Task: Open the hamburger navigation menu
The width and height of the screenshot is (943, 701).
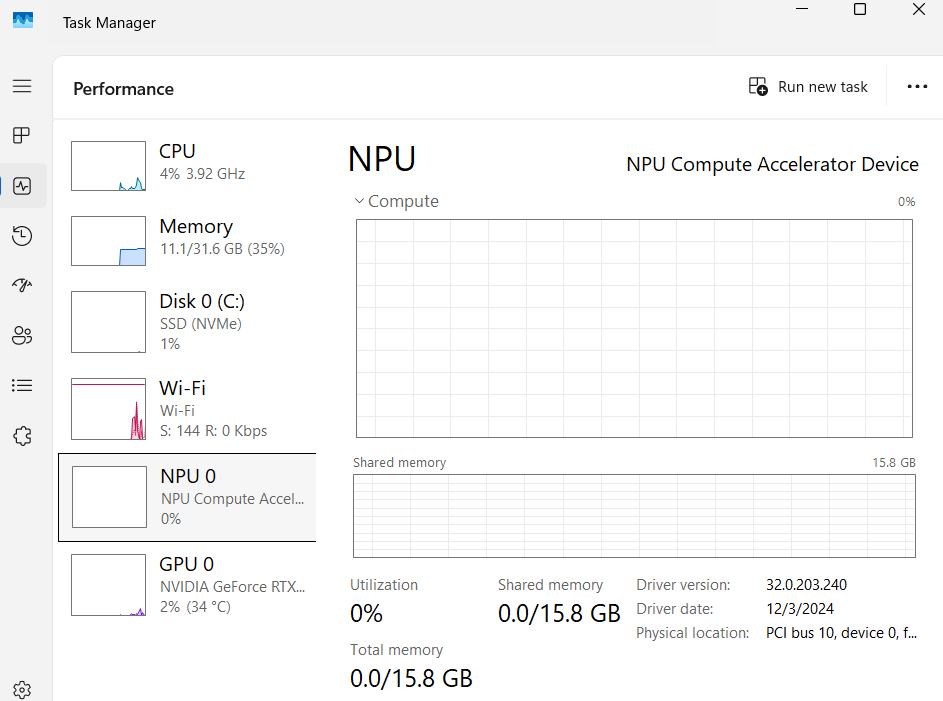Action: [x=22, y=86]
